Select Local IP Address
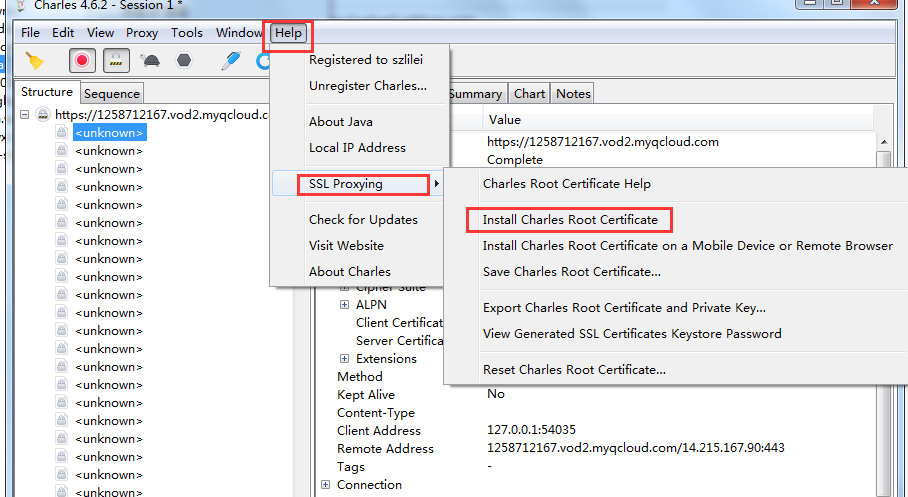Viewport: 908px width, 497px height. 357,148
